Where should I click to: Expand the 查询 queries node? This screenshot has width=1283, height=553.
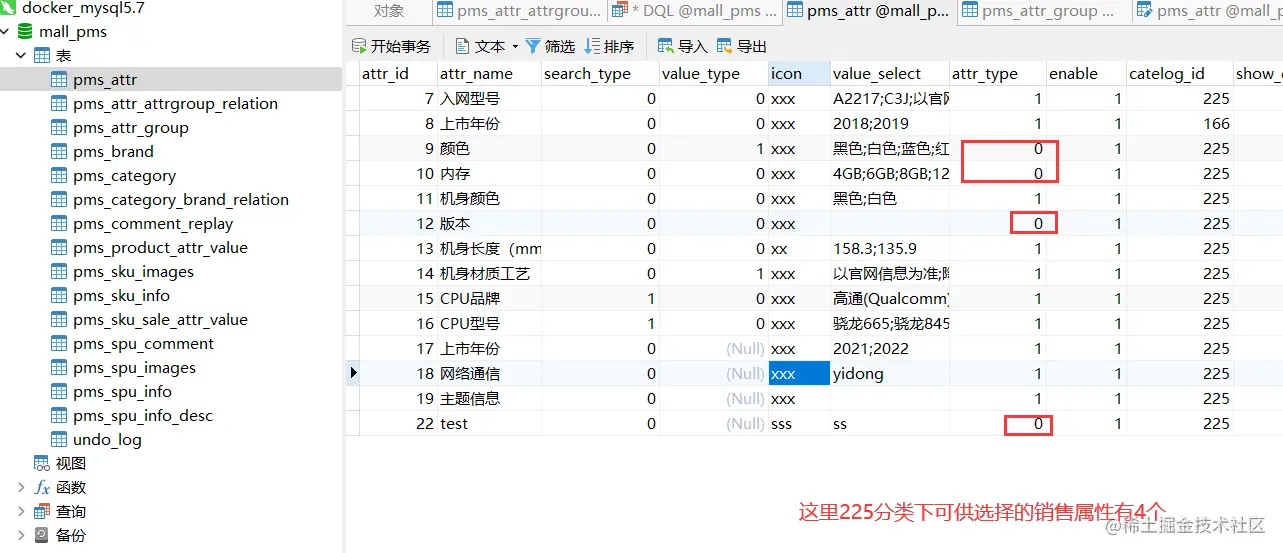(20, 512)
